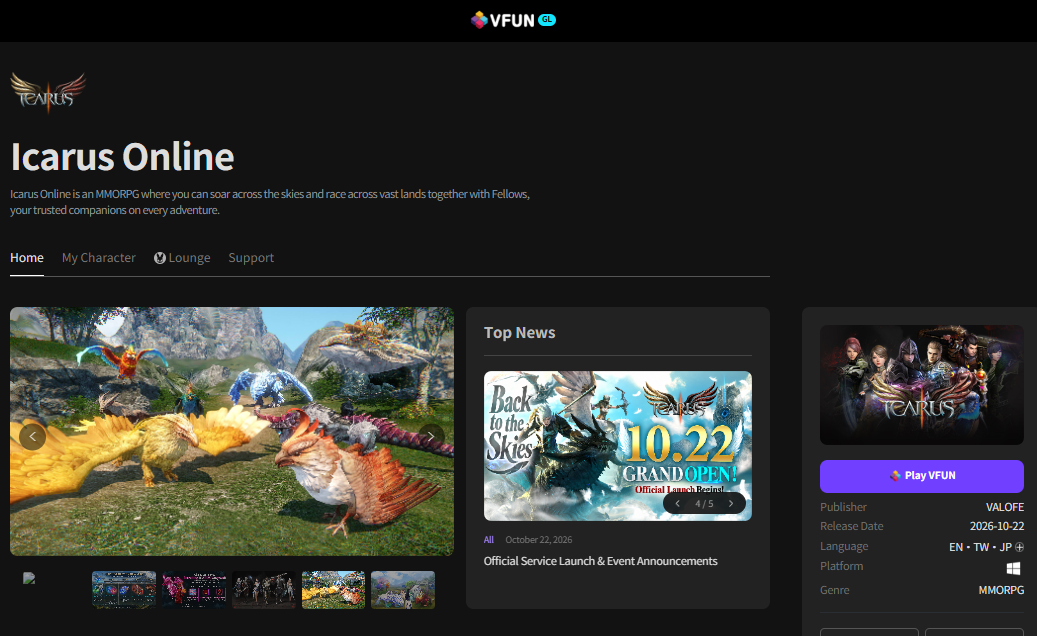Select the white creatures meadow thumbnail
Viewport: 1037px width, 636px height.
coord(403,590)
